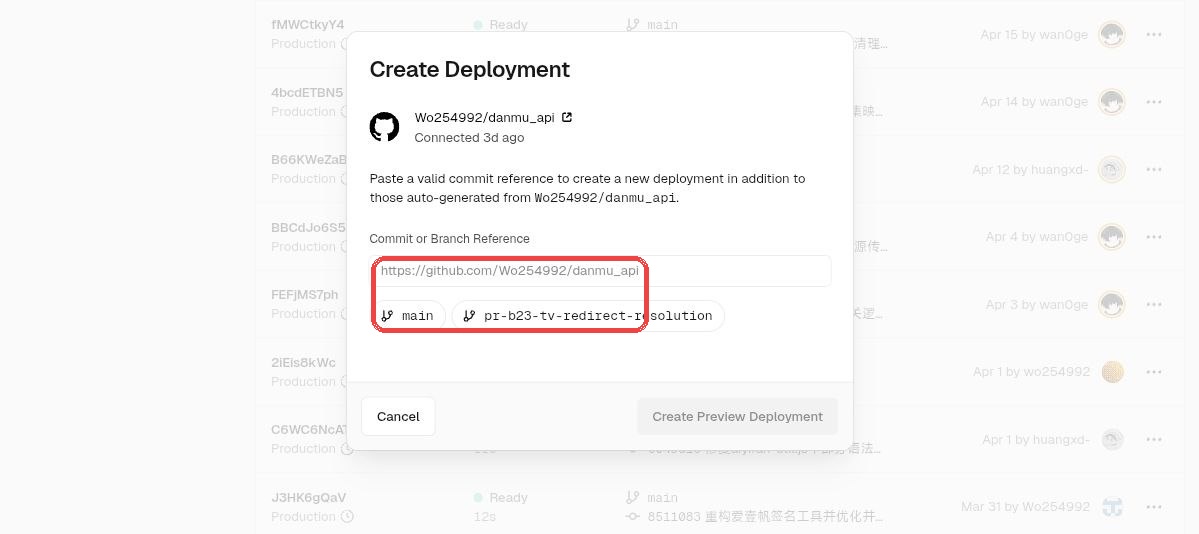Open deployment FEFjMS7ph
Viewport: 1199px width, 534px height.
[304, 295]
